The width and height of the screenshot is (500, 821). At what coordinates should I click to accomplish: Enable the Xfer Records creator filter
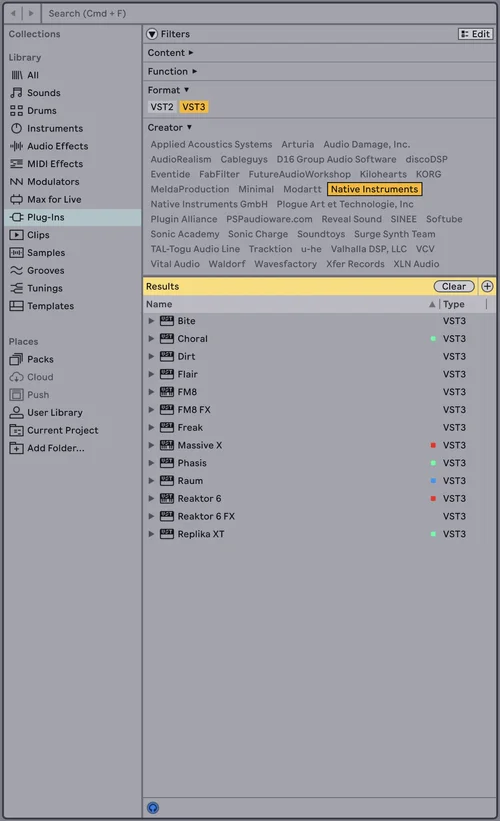(355, 264)
